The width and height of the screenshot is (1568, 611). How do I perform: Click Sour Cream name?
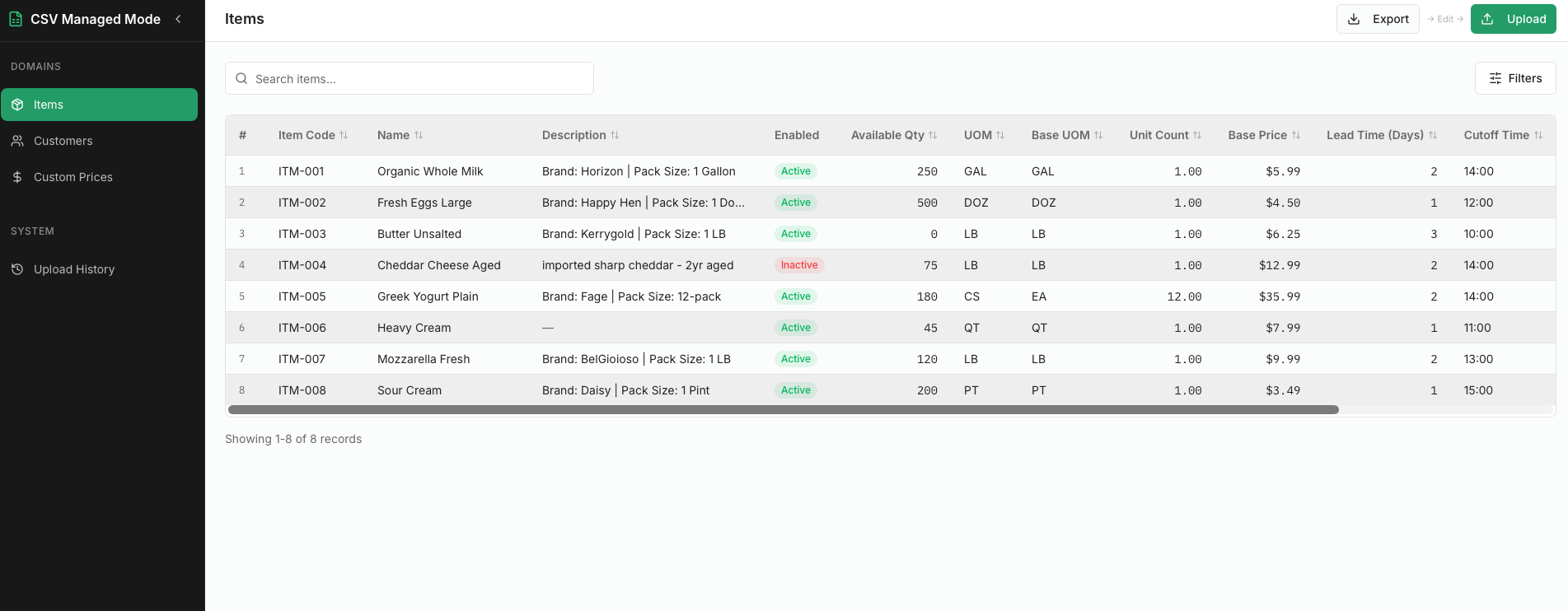[410, 390]
